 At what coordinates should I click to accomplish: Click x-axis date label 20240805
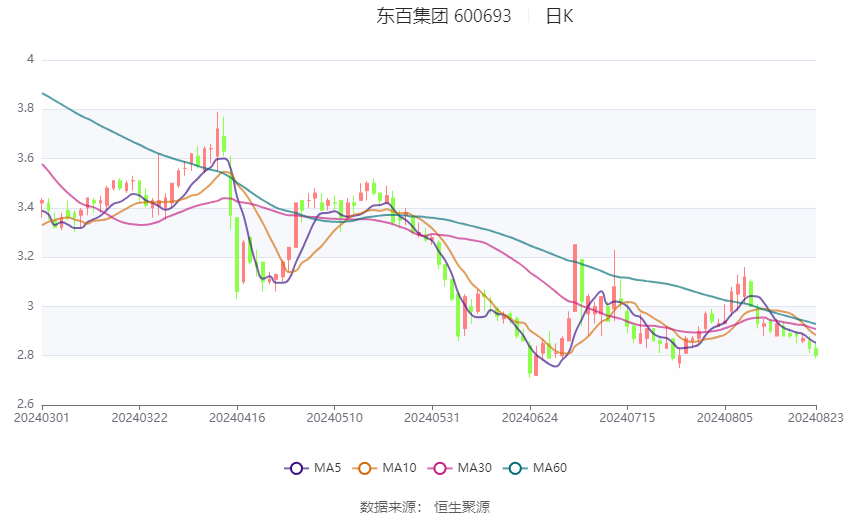[725, 418]
